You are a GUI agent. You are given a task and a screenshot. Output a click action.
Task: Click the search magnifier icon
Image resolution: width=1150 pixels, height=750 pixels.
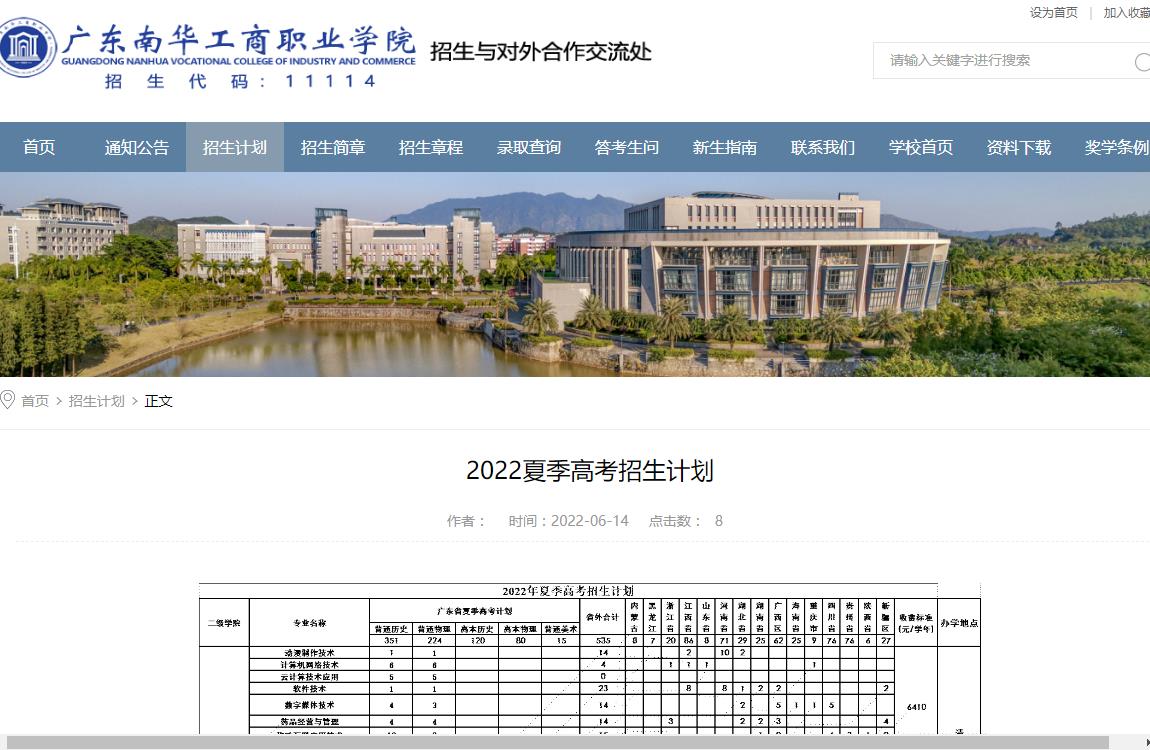(1141, 62)
